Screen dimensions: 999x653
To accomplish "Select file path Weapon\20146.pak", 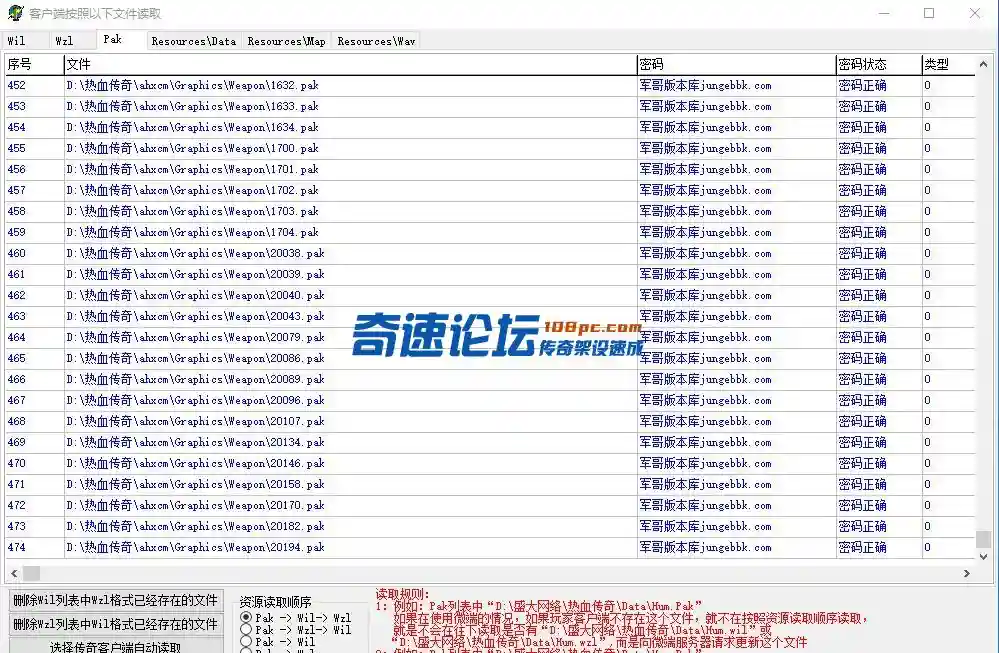I will point(196,464).
